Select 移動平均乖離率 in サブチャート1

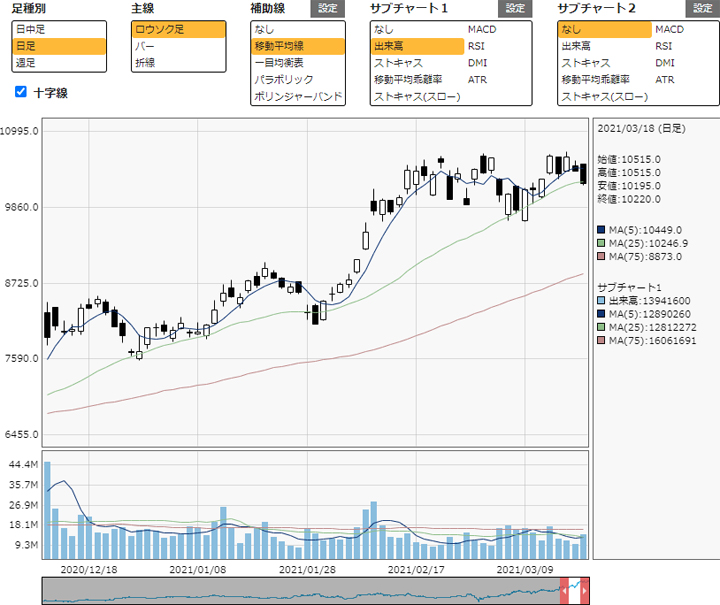click(x=418, y=80)
